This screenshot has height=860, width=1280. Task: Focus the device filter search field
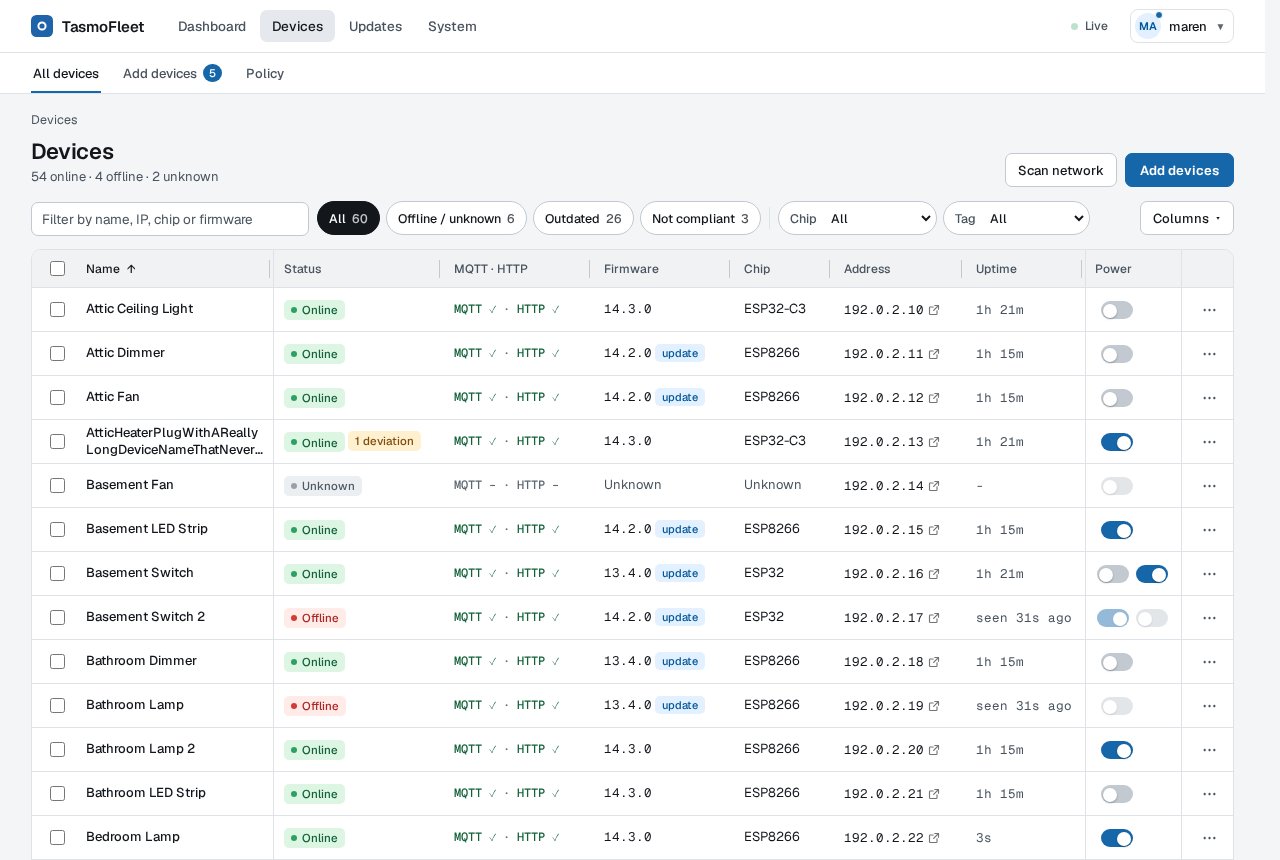tap(170, 219)
